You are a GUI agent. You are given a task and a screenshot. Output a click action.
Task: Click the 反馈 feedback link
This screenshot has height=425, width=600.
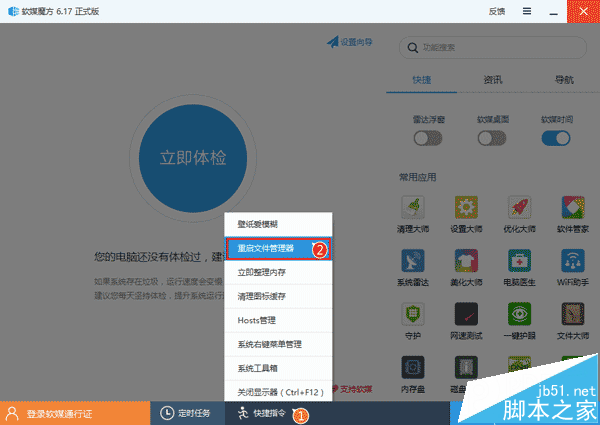point(497,11)
